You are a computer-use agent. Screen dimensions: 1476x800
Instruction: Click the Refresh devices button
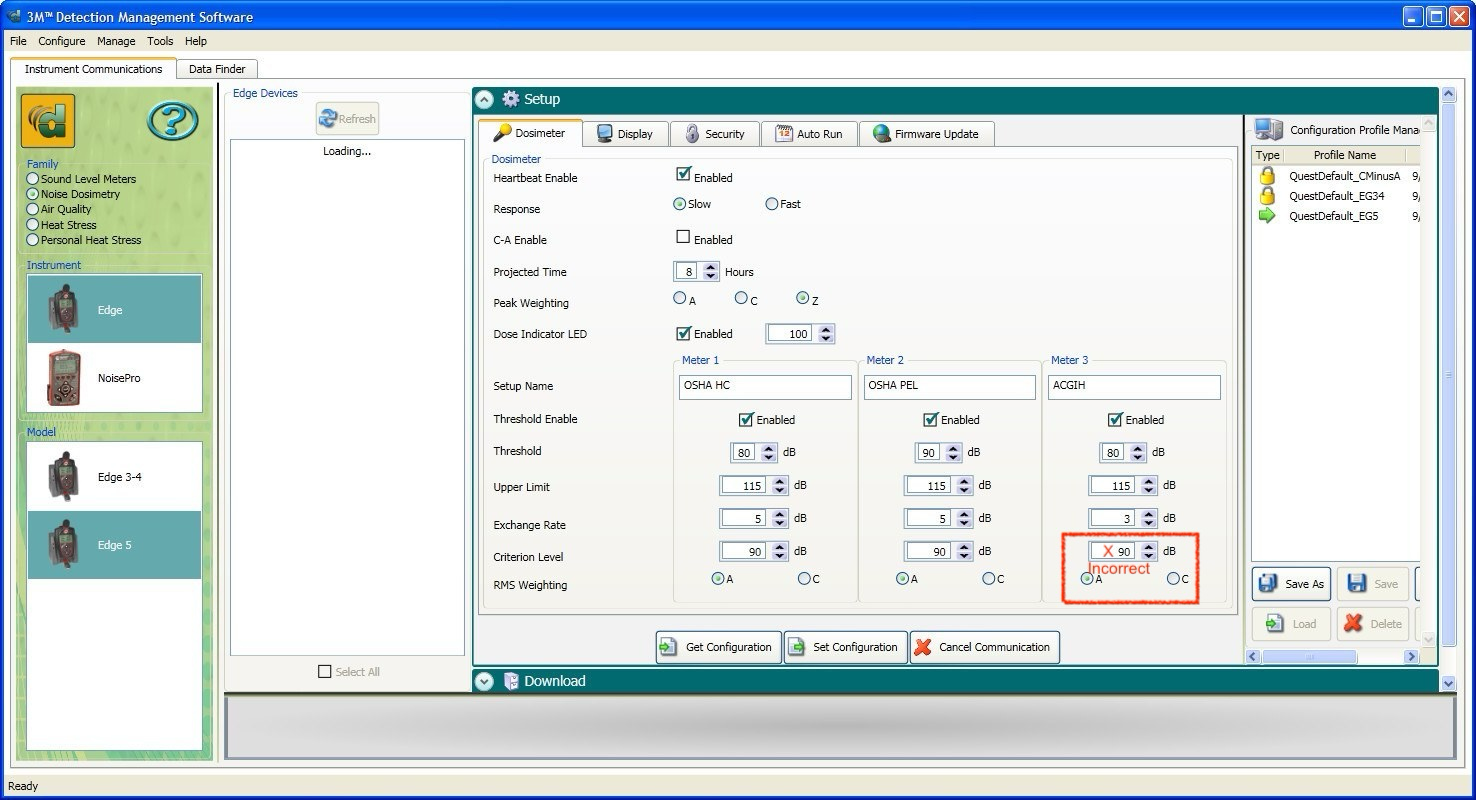[347, 118]
